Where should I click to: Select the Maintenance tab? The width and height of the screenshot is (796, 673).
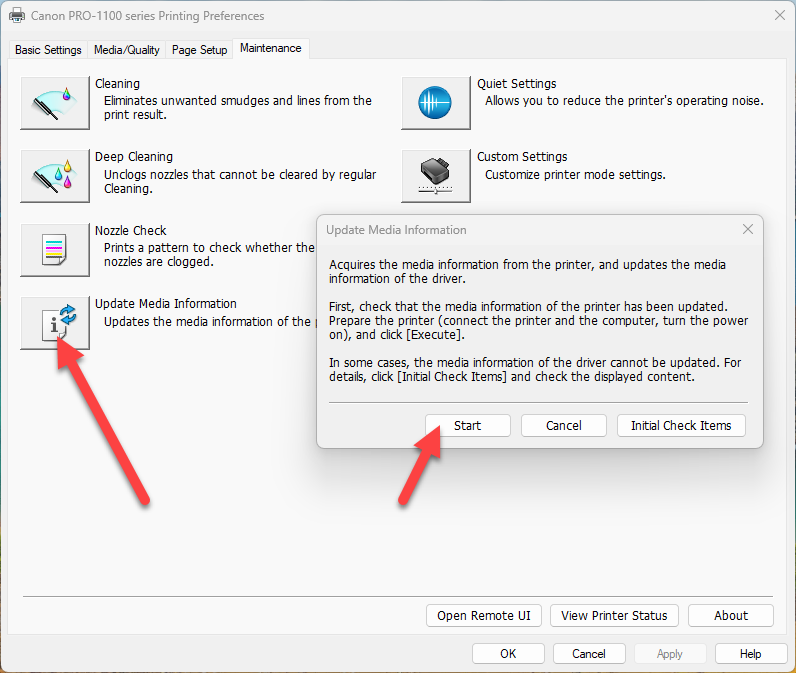pyautogui.click(x=270, y=49)
